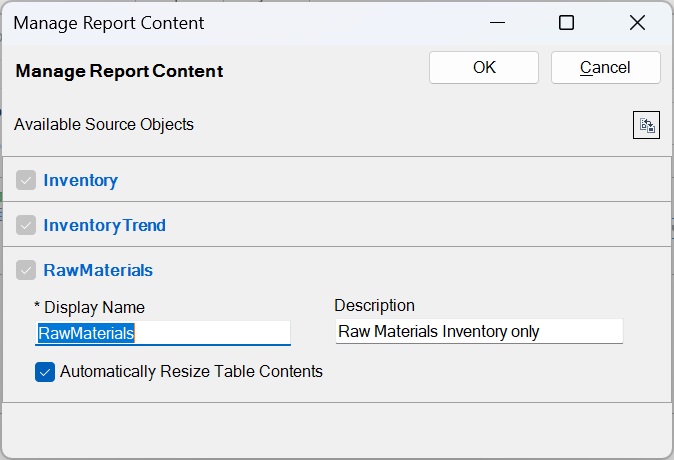Screen dimensions: 674x460
Task: Click the Description field label
Action: tap(374, 306)
